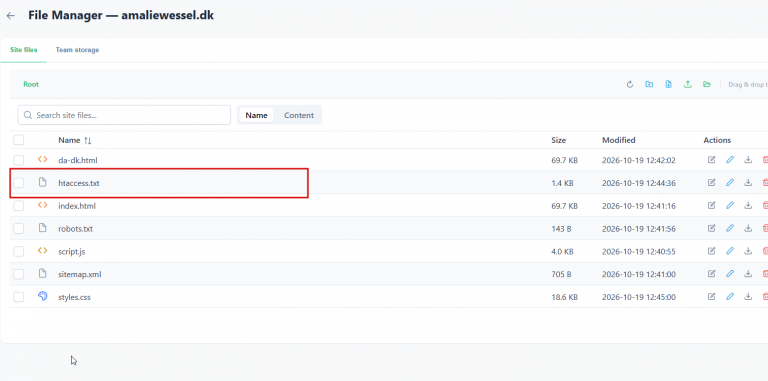The height and width of the screenshot is (381, 768).
Task: Check the box for styles.css
Action: [19, 297]
